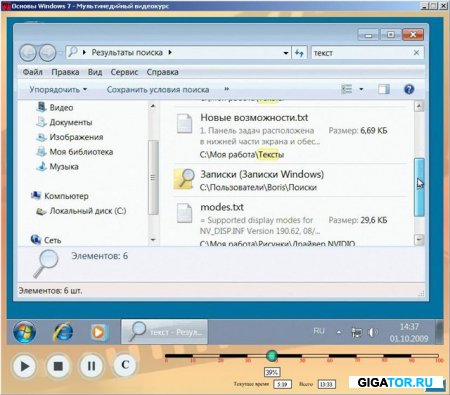The height and width of the screenshot is (395, 450).
Task: Open the view options dropdown arrow
Action: pos(361,89)
